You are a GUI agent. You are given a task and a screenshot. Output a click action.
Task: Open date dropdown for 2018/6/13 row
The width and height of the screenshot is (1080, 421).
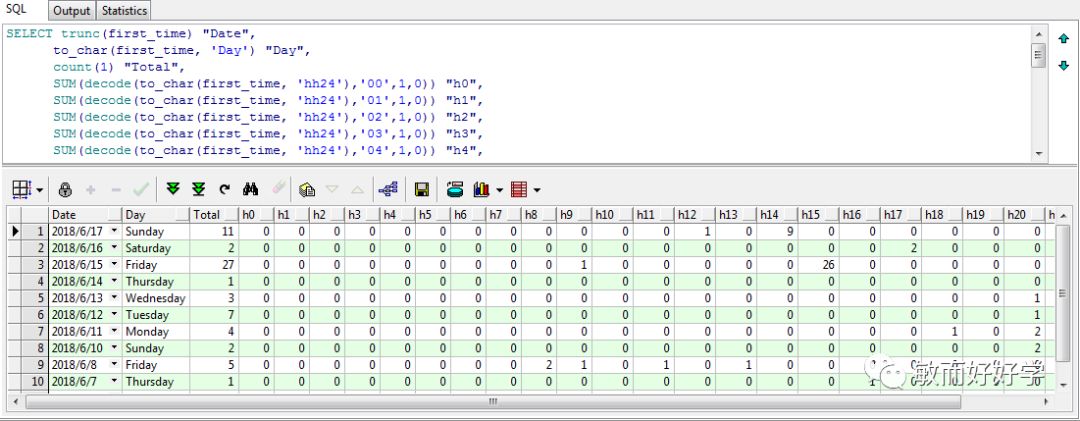[x=114, y=298]
